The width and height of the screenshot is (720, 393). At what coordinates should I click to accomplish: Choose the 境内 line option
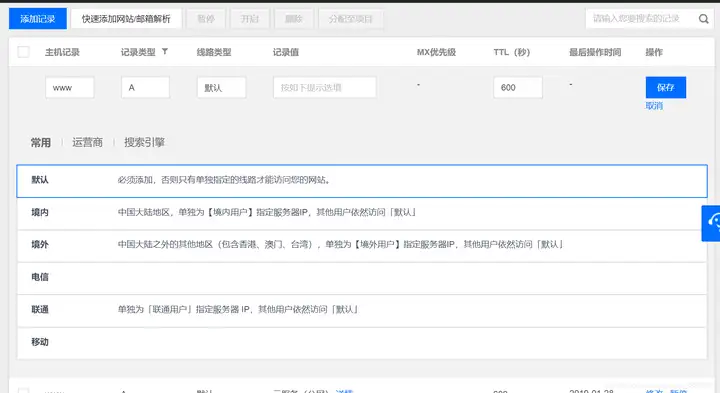[362, 213]
